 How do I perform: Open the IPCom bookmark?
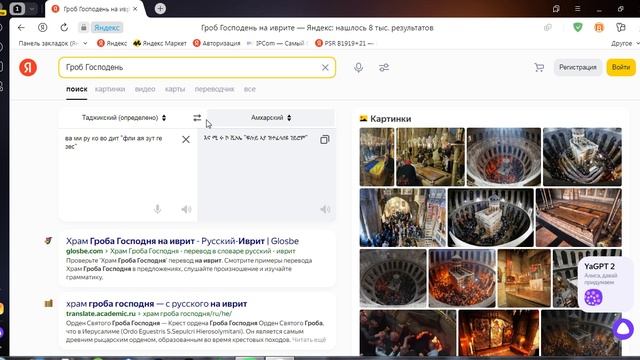coord(276,43)
